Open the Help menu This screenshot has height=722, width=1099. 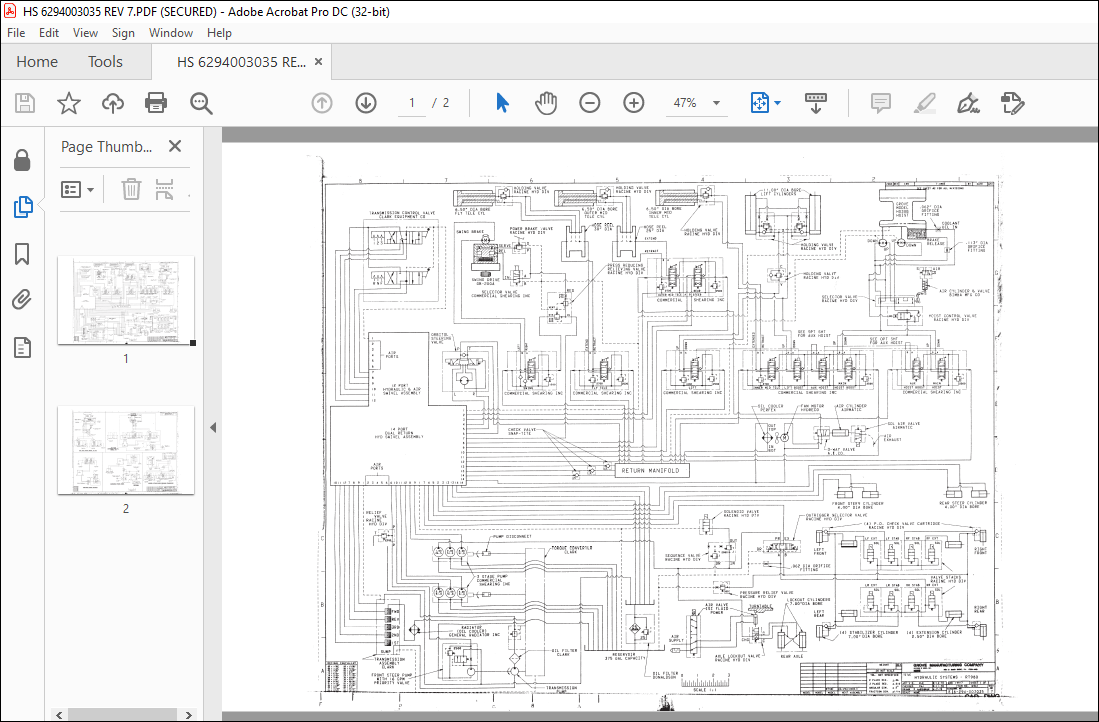pos(219,33)
